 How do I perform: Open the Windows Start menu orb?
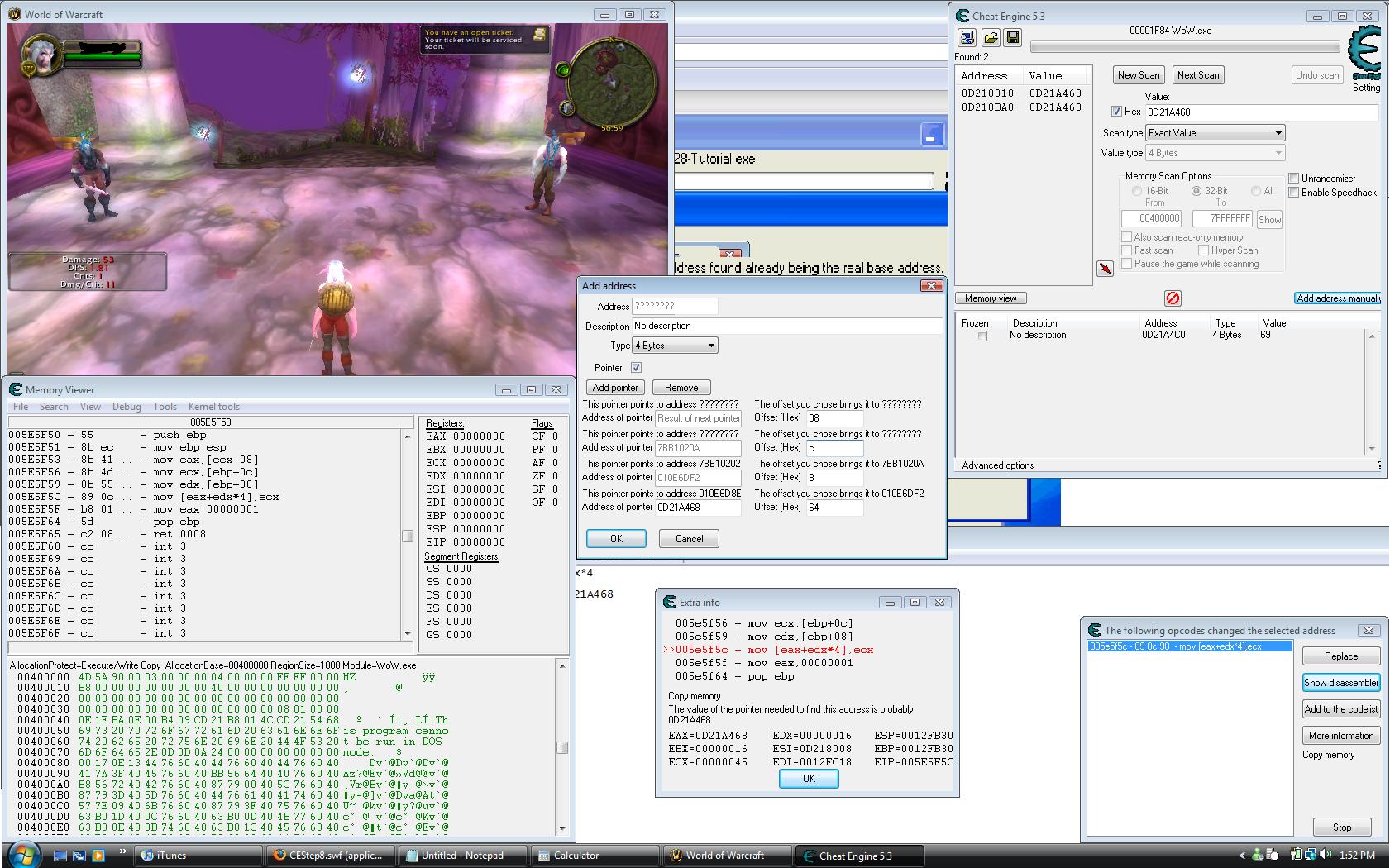click(22, 855)
